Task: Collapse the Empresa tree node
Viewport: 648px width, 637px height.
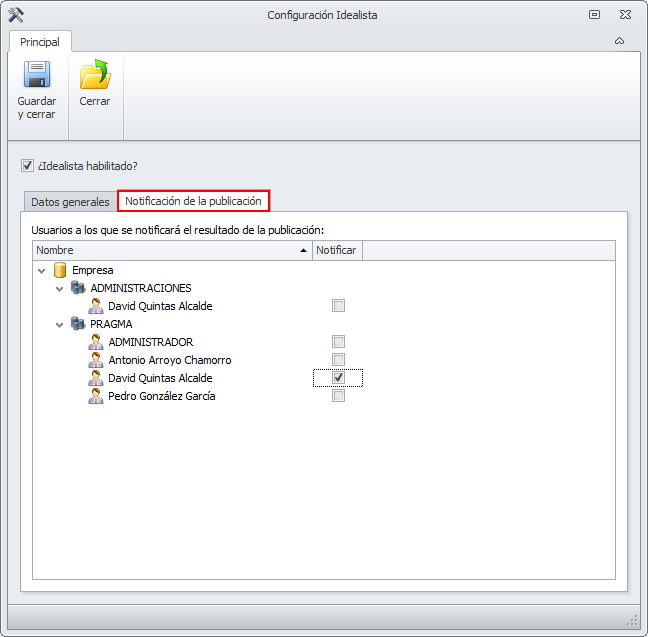Action: pyautogui.click(x=41, y=271)
